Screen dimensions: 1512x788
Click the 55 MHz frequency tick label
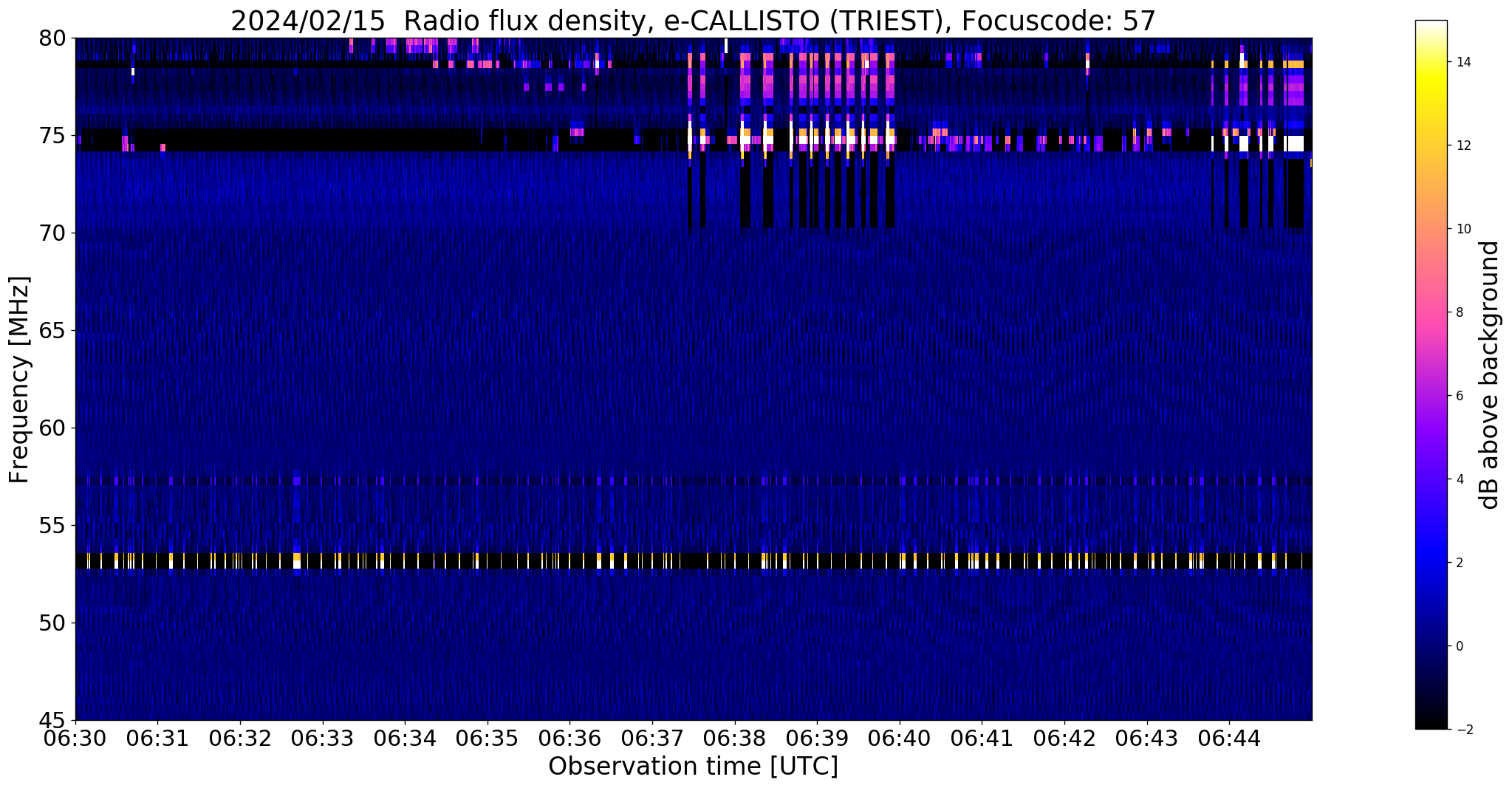(52, 525)
